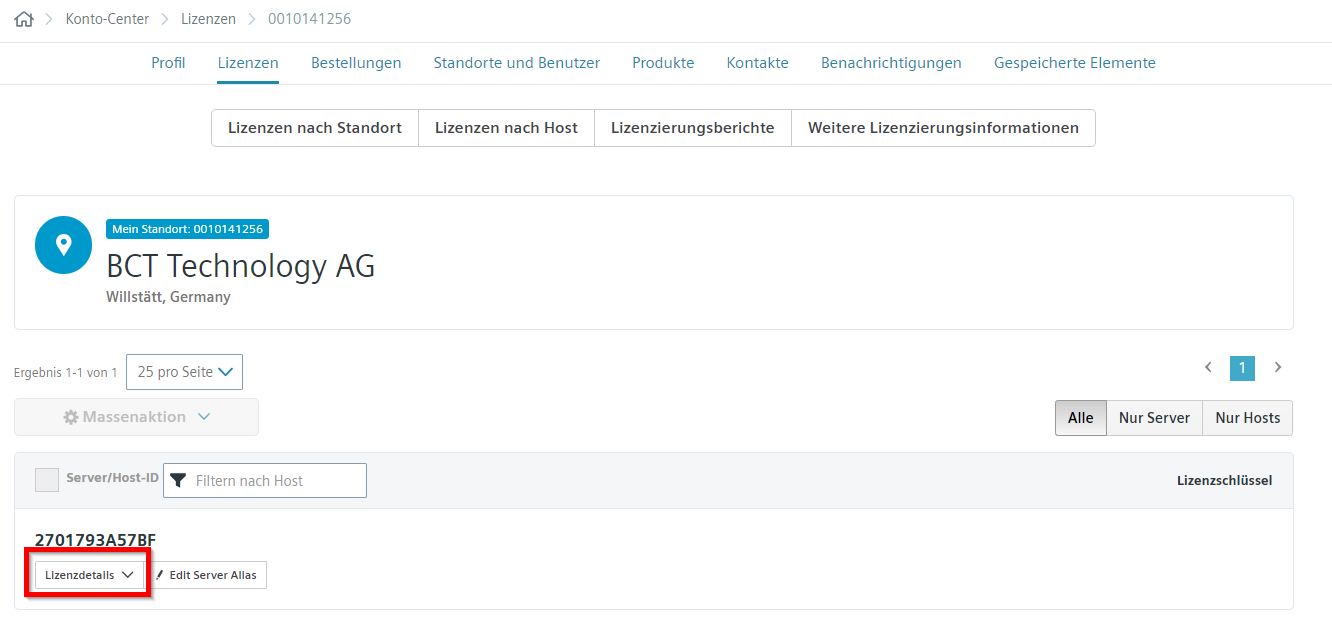Select the Gespeicherte Elemente tab
Screen dimensions: 1332x624
(x=1074, y=62)
